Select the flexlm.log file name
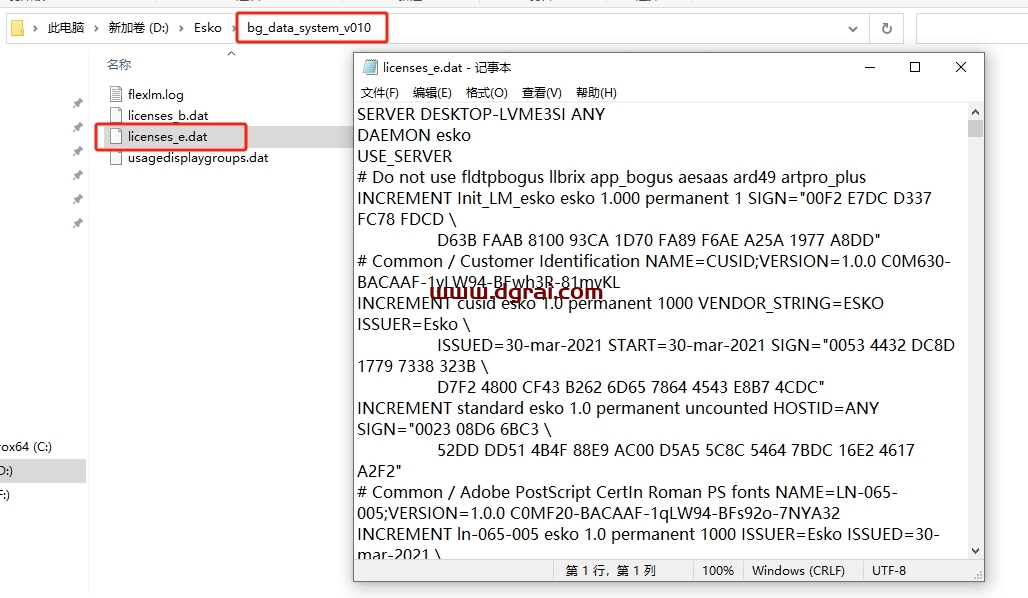1028x598 pixels. [x=156, y=94]
